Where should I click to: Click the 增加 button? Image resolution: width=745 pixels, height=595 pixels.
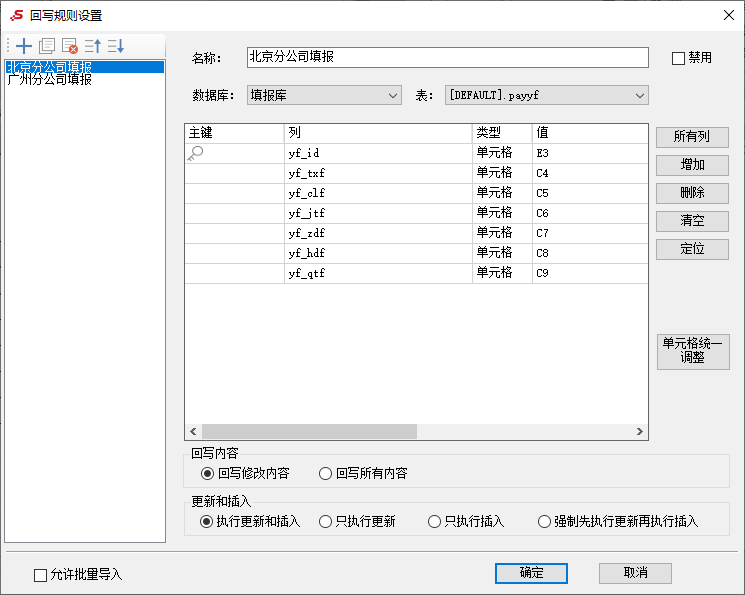pos(692,165)
